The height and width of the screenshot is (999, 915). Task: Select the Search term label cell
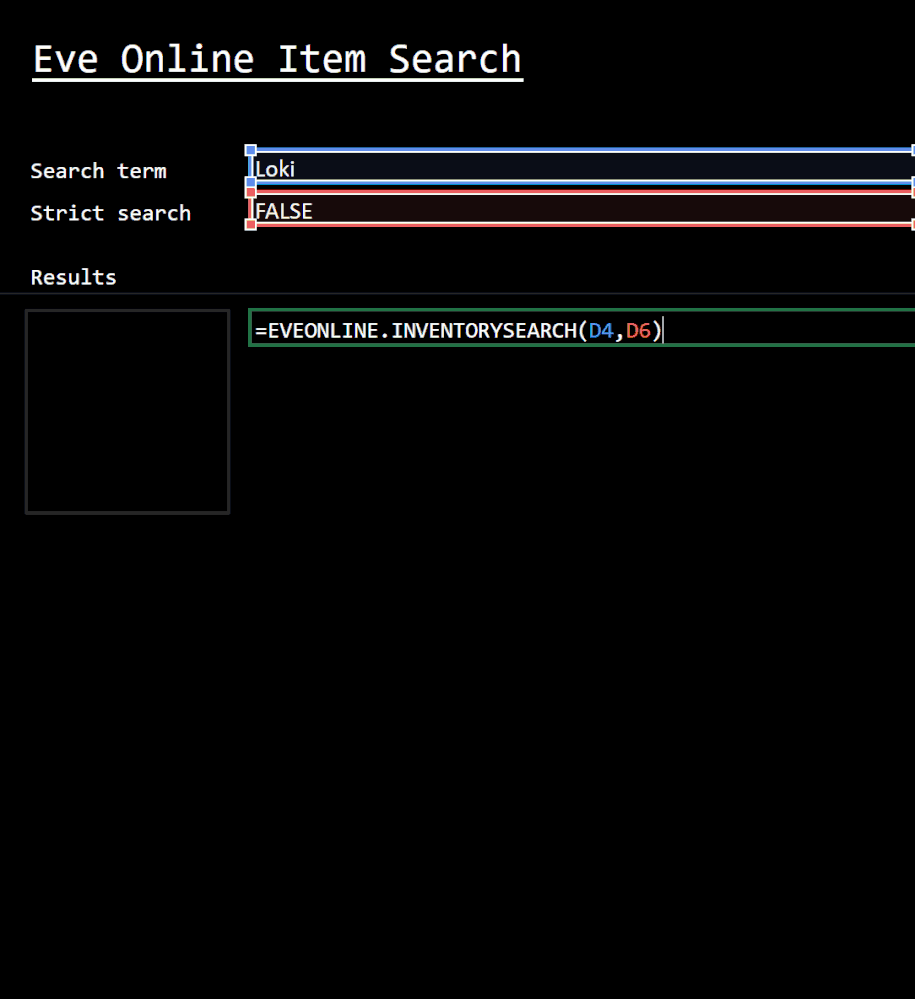pos(99,171)
